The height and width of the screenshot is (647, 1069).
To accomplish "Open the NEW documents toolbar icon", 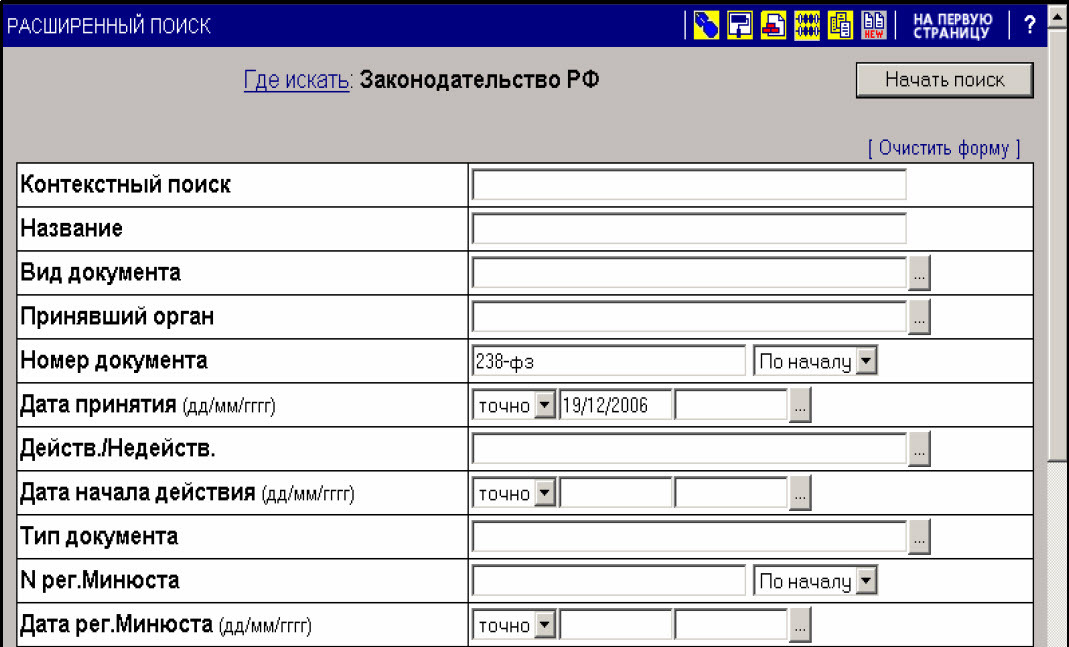I will pos(874,26).
